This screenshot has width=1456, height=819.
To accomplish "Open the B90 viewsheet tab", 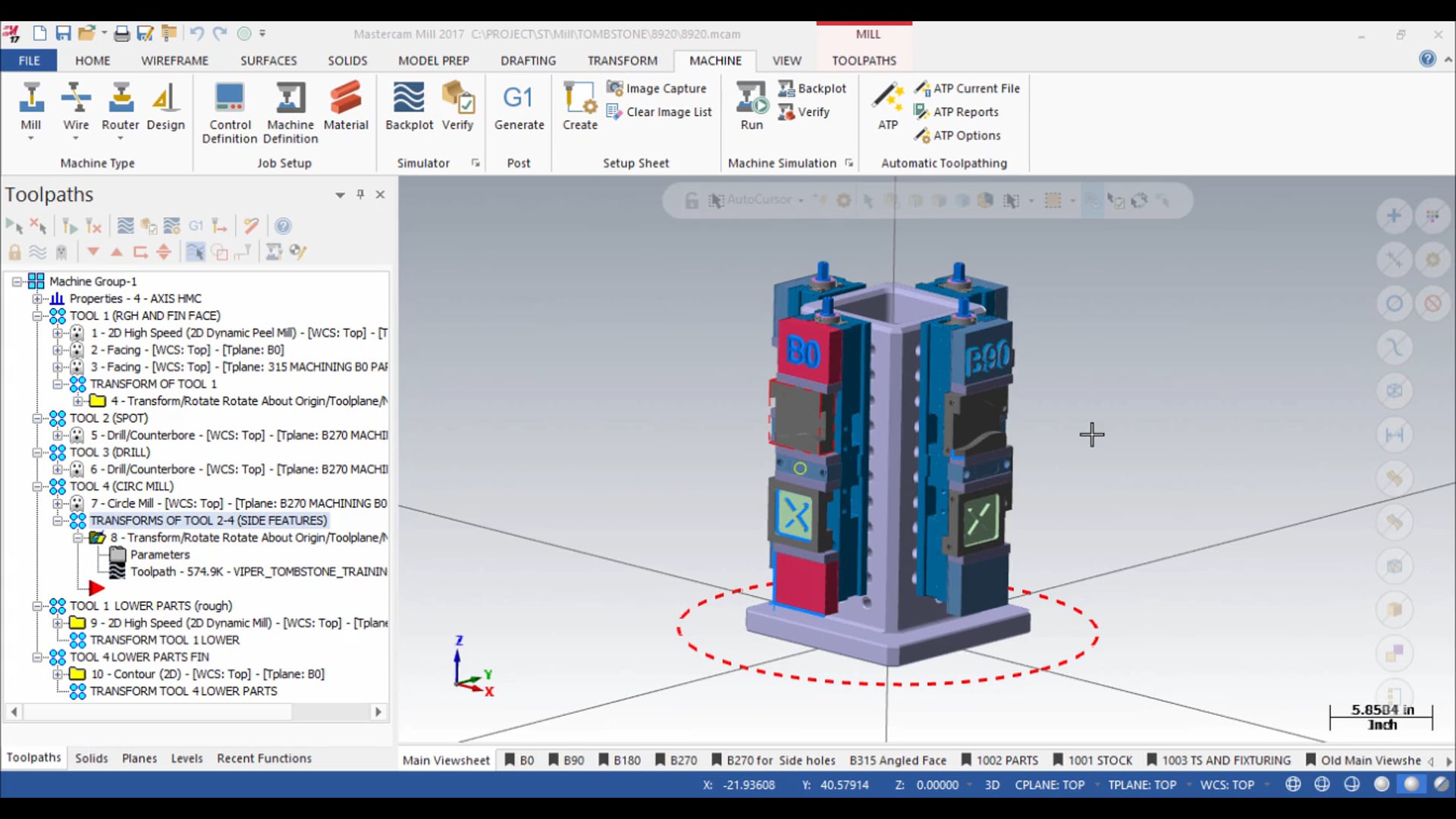I will tap(566, 761).
